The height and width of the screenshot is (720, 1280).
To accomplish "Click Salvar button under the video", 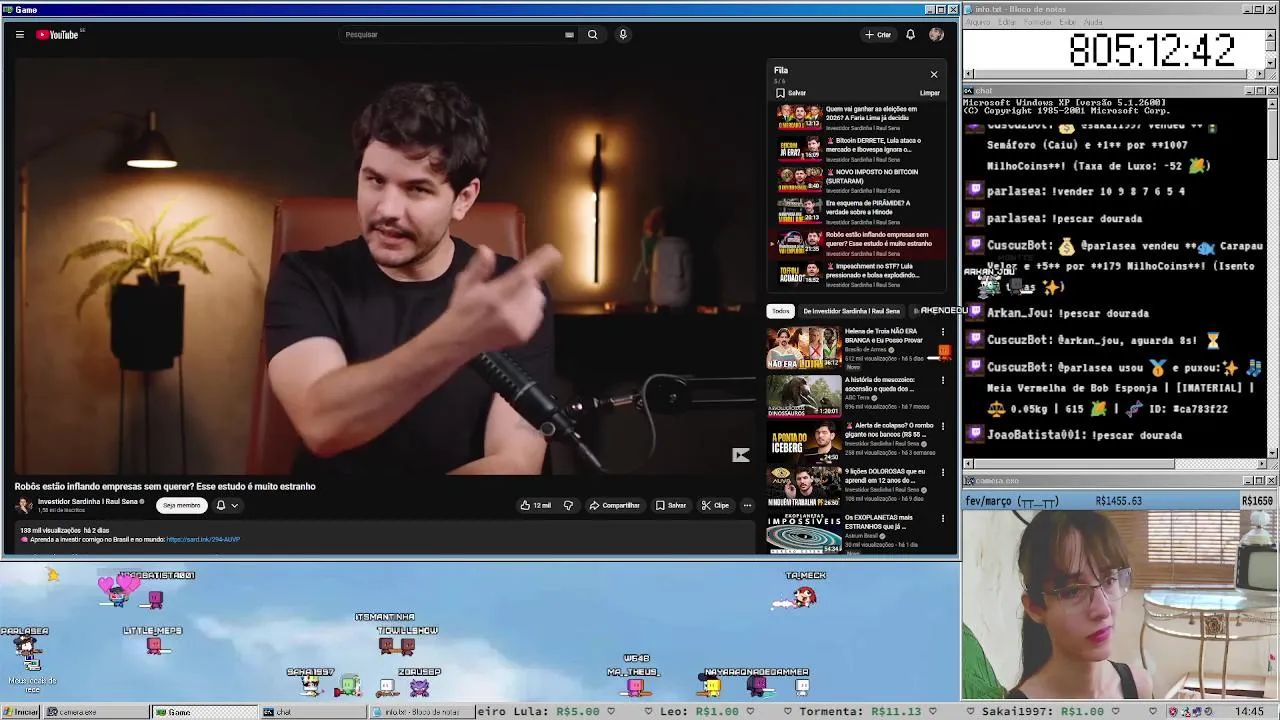I will coord(670,505).
